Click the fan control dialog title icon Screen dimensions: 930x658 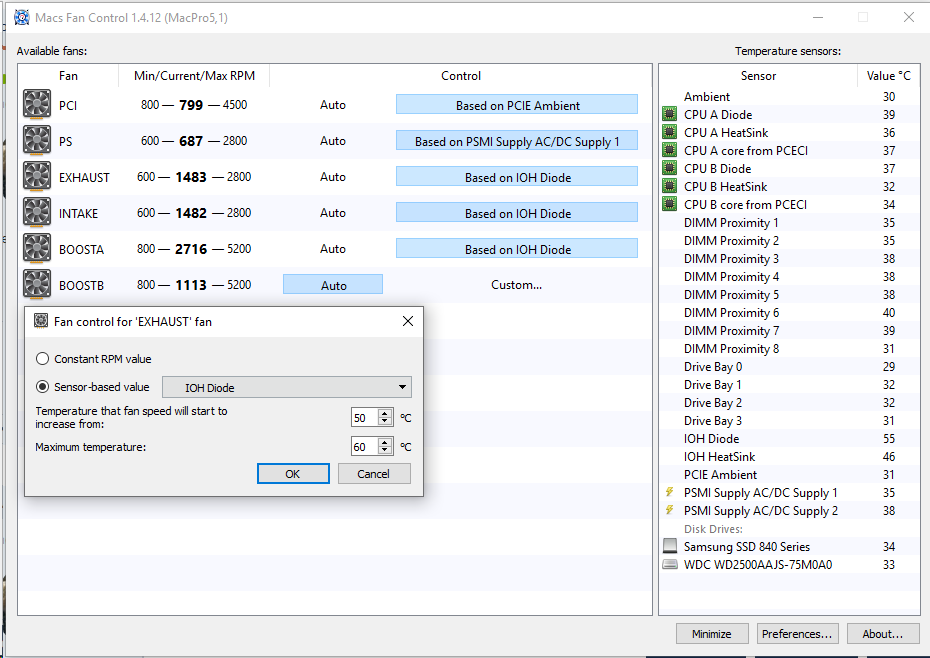point(41,321)
